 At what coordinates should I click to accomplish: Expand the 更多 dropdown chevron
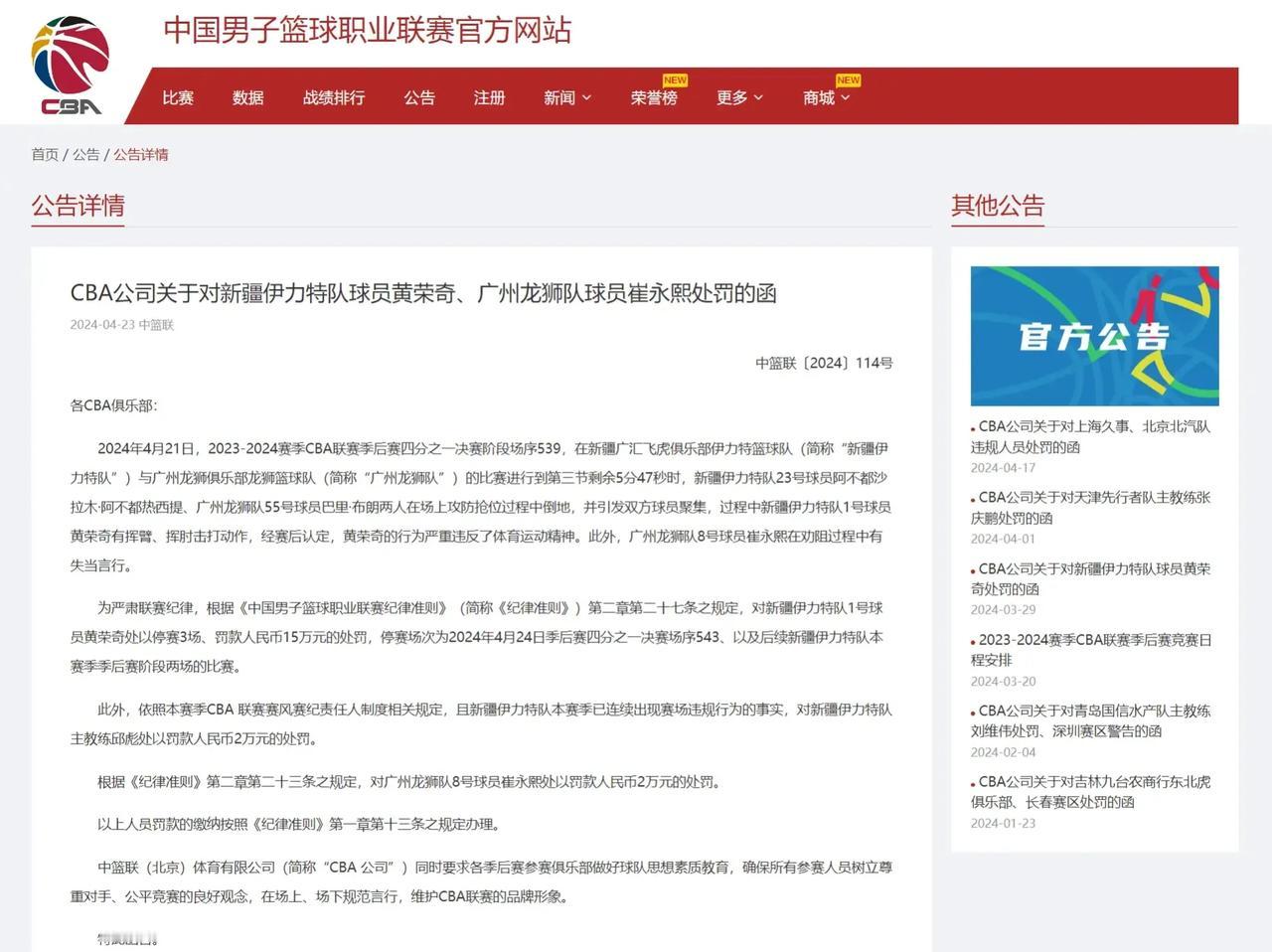(758, 97)
